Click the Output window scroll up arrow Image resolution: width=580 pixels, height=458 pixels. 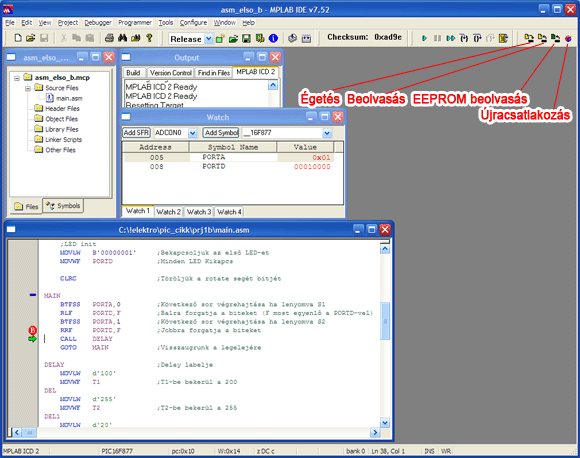click(273, 85)
